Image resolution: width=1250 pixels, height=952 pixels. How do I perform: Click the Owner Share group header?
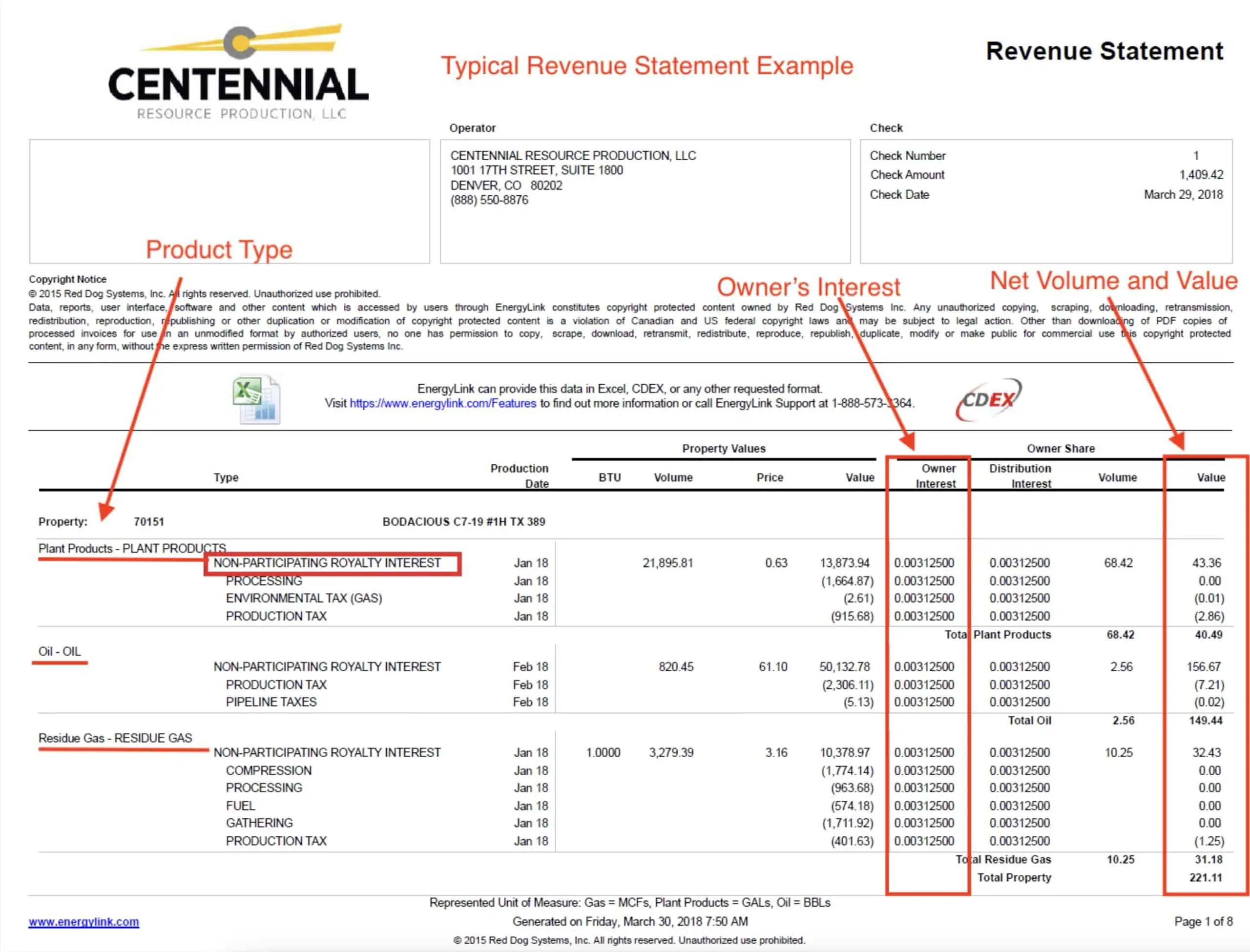(1060, 448)
